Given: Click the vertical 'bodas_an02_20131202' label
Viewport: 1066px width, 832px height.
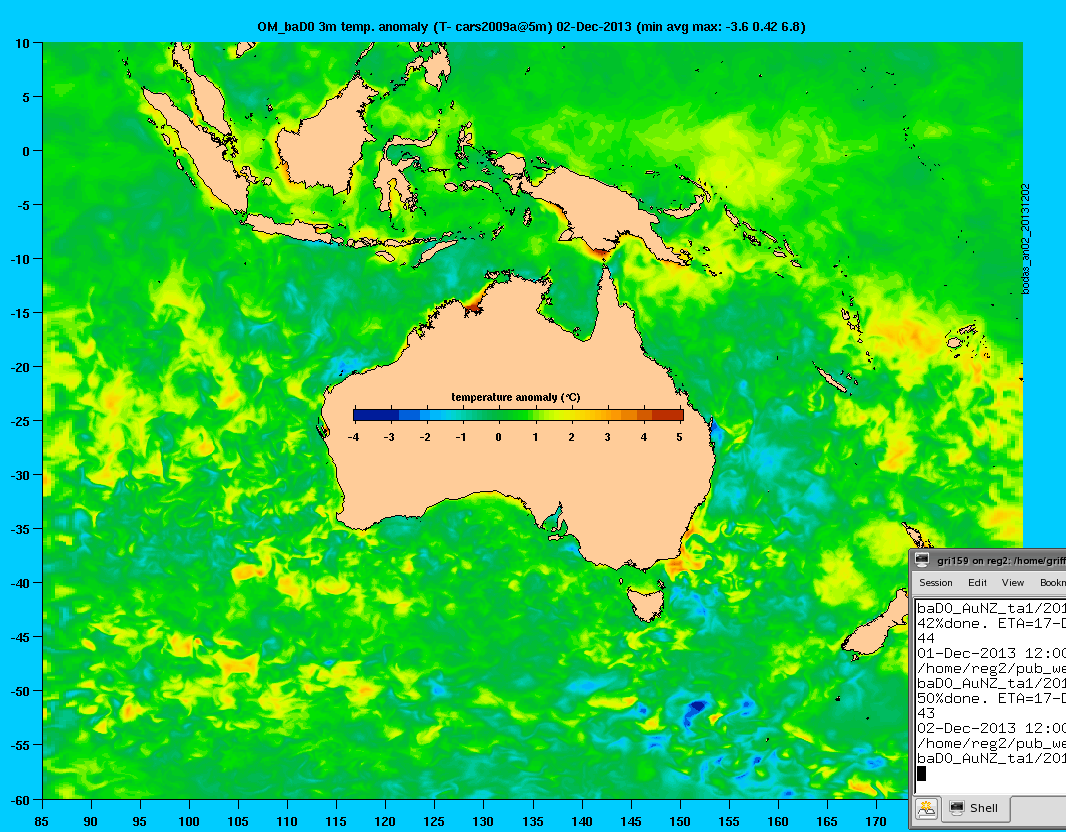Looking at the screenshot, I should (1026, 239).
